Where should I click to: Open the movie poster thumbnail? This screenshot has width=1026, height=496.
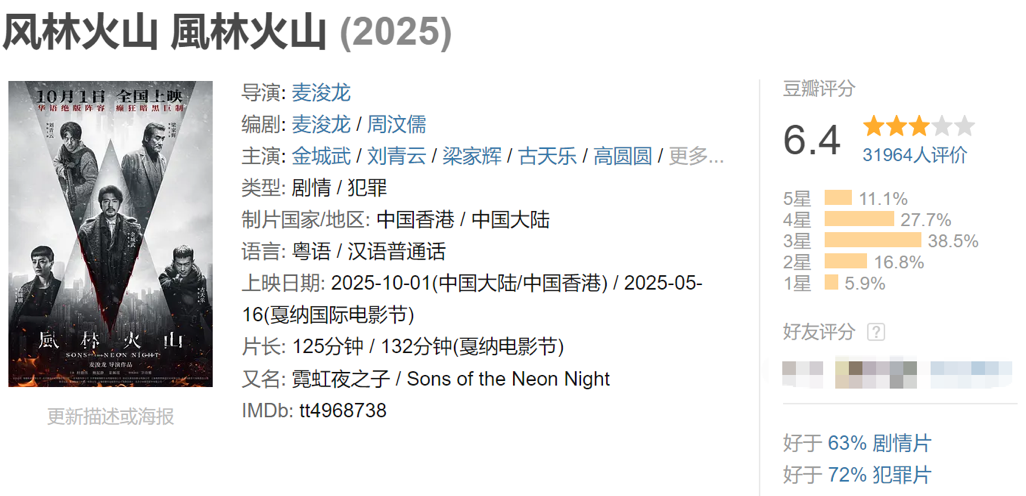110,233
